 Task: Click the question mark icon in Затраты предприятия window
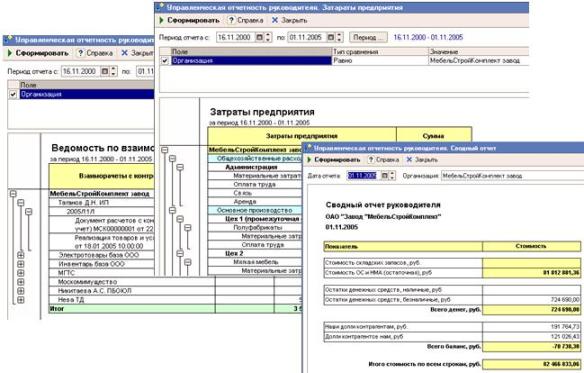click(231, 20)
